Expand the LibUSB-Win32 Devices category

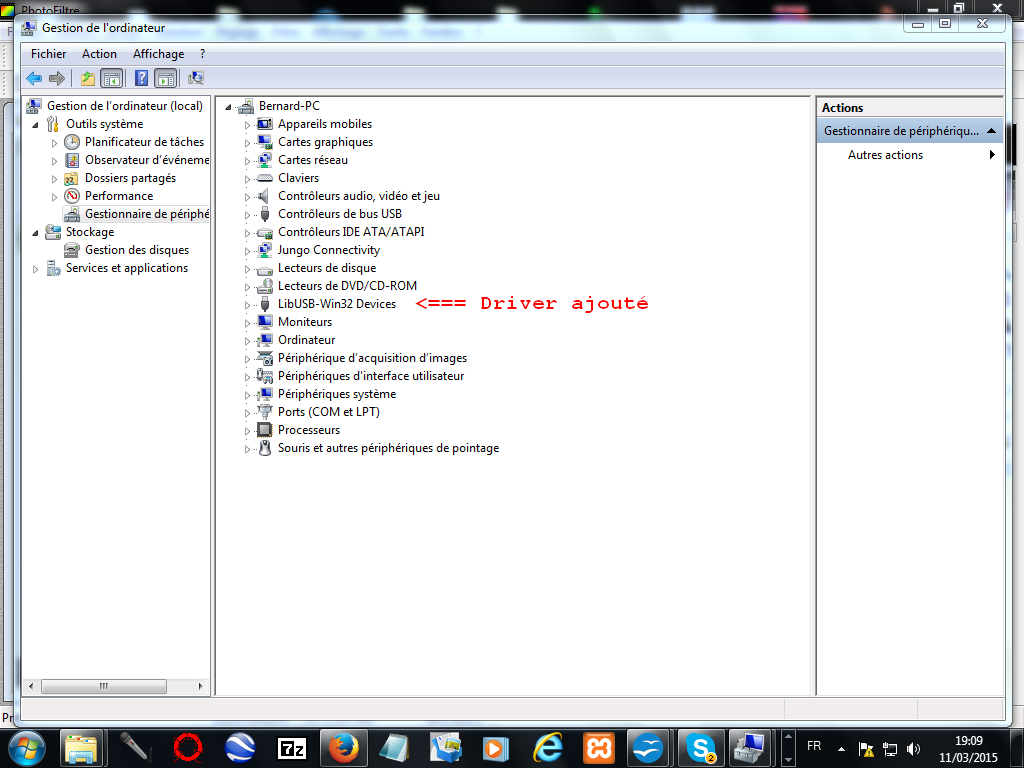click(x=248, y=304)
